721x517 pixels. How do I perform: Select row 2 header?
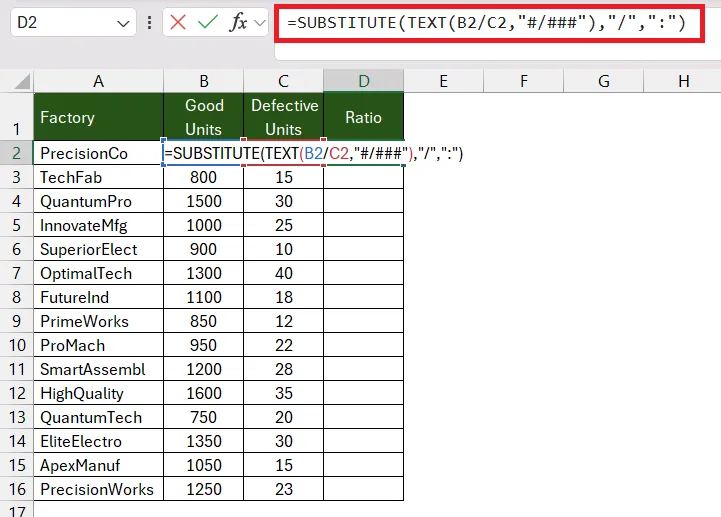tap(17, 153)
